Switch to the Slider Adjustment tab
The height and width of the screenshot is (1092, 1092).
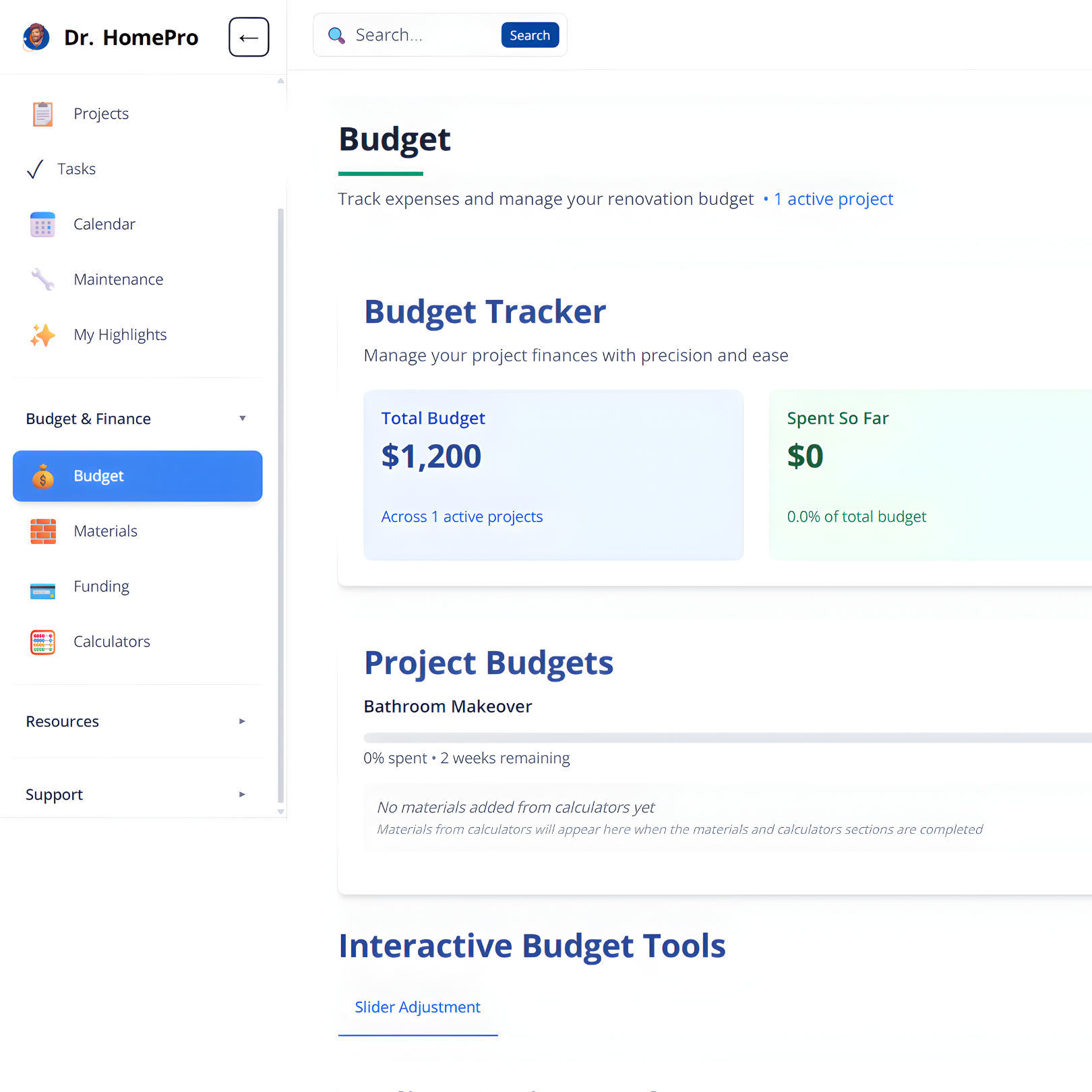point(417,1007)
